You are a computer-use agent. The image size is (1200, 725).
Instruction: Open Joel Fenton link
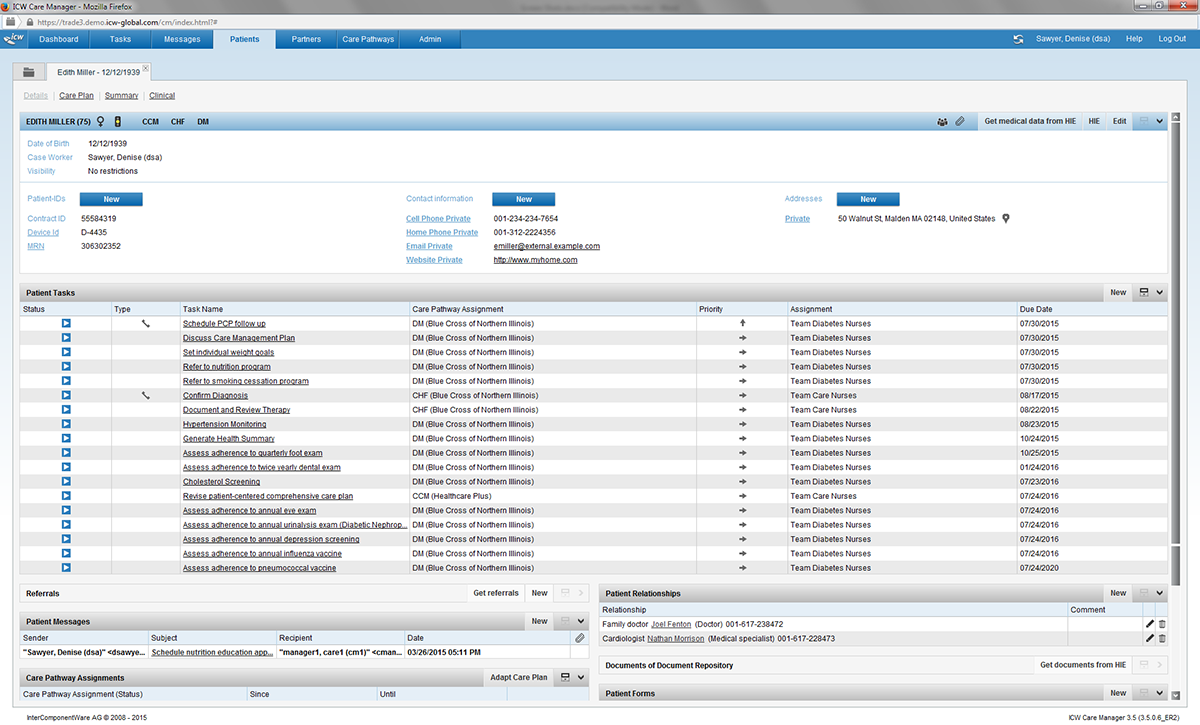pyautogui.click(x=671, y=624)
